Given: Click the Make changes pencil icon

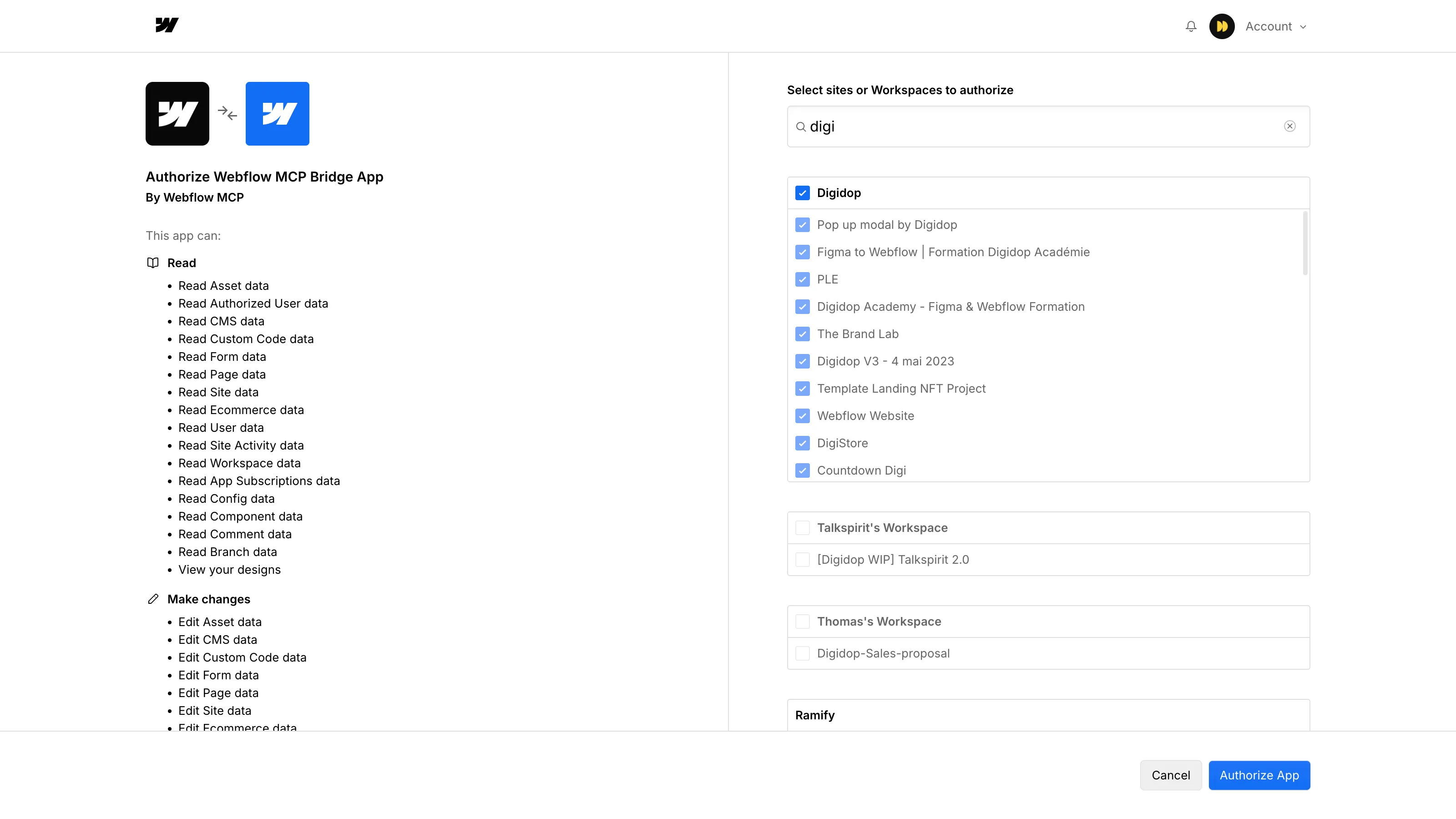Looking at the screenshot, I should click(152, 599).
